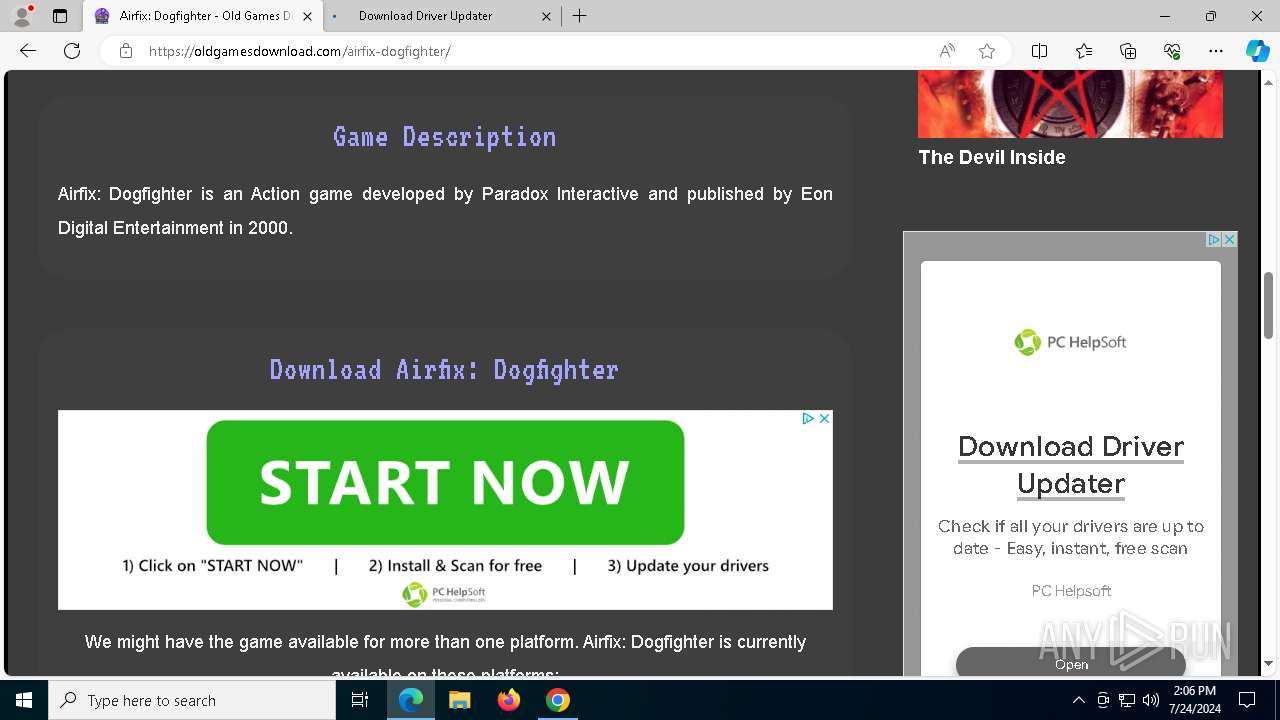
Task: Click the PC HelpSoft logo in sidebar ad
Action: (1071, 343)
